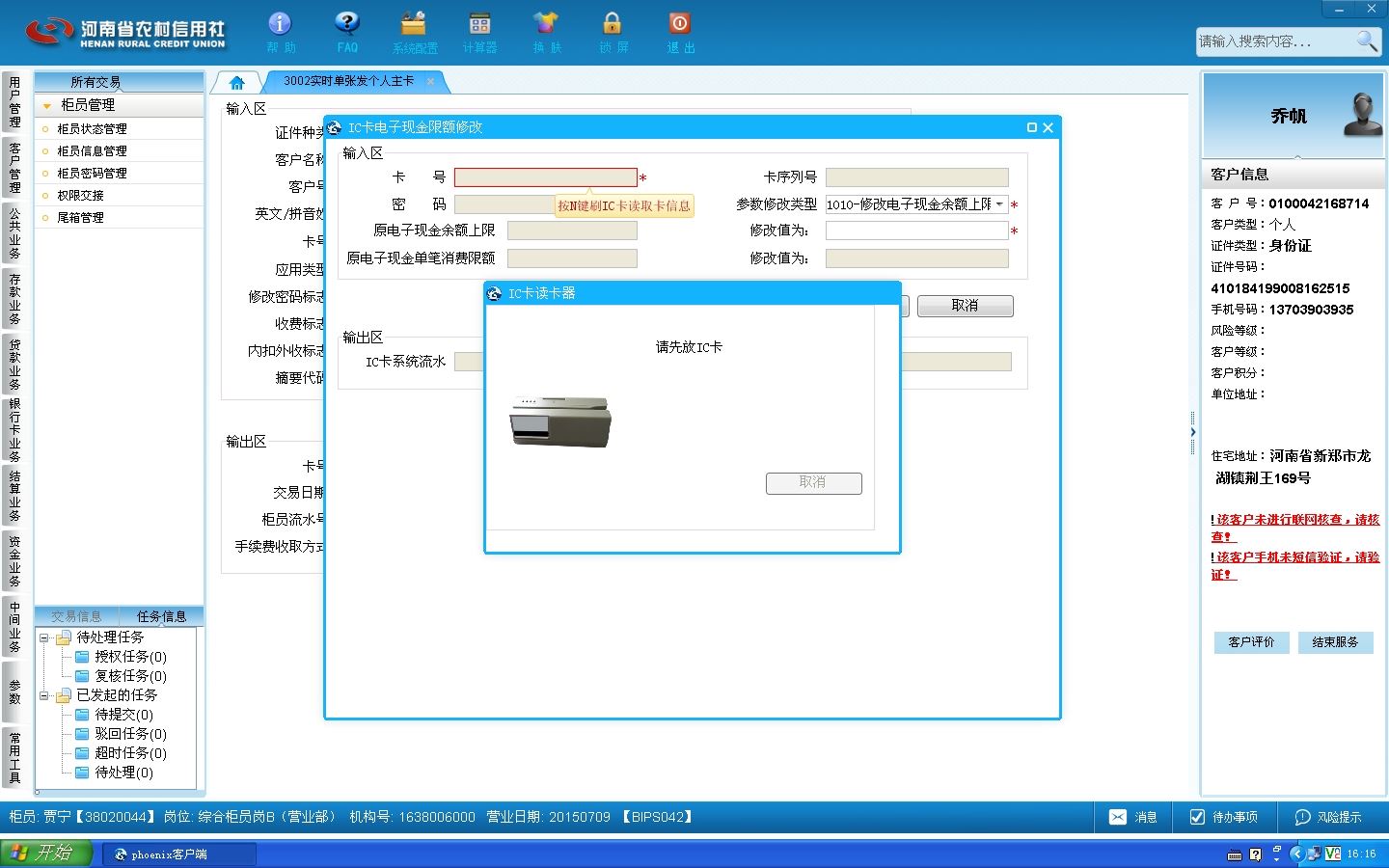
Task: Open 柜员密码管理 menu item
Action: click(x=92, y=173)
